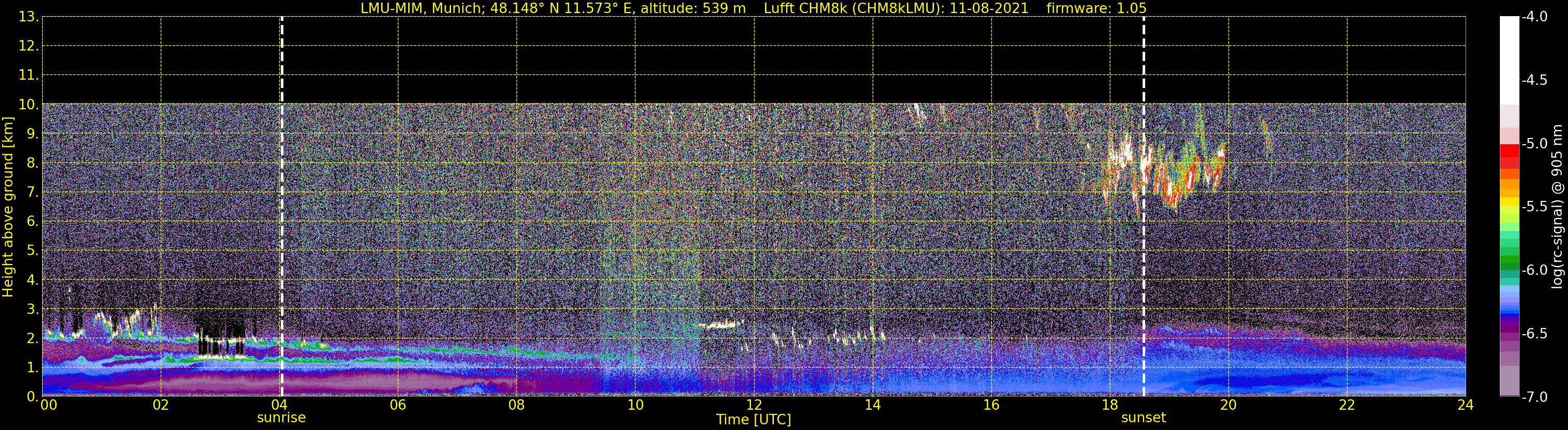Click the red segment of the colorbar
Image resolution: width=1568 pixels, height=430 pixels.
click(x=1509, y=151)
